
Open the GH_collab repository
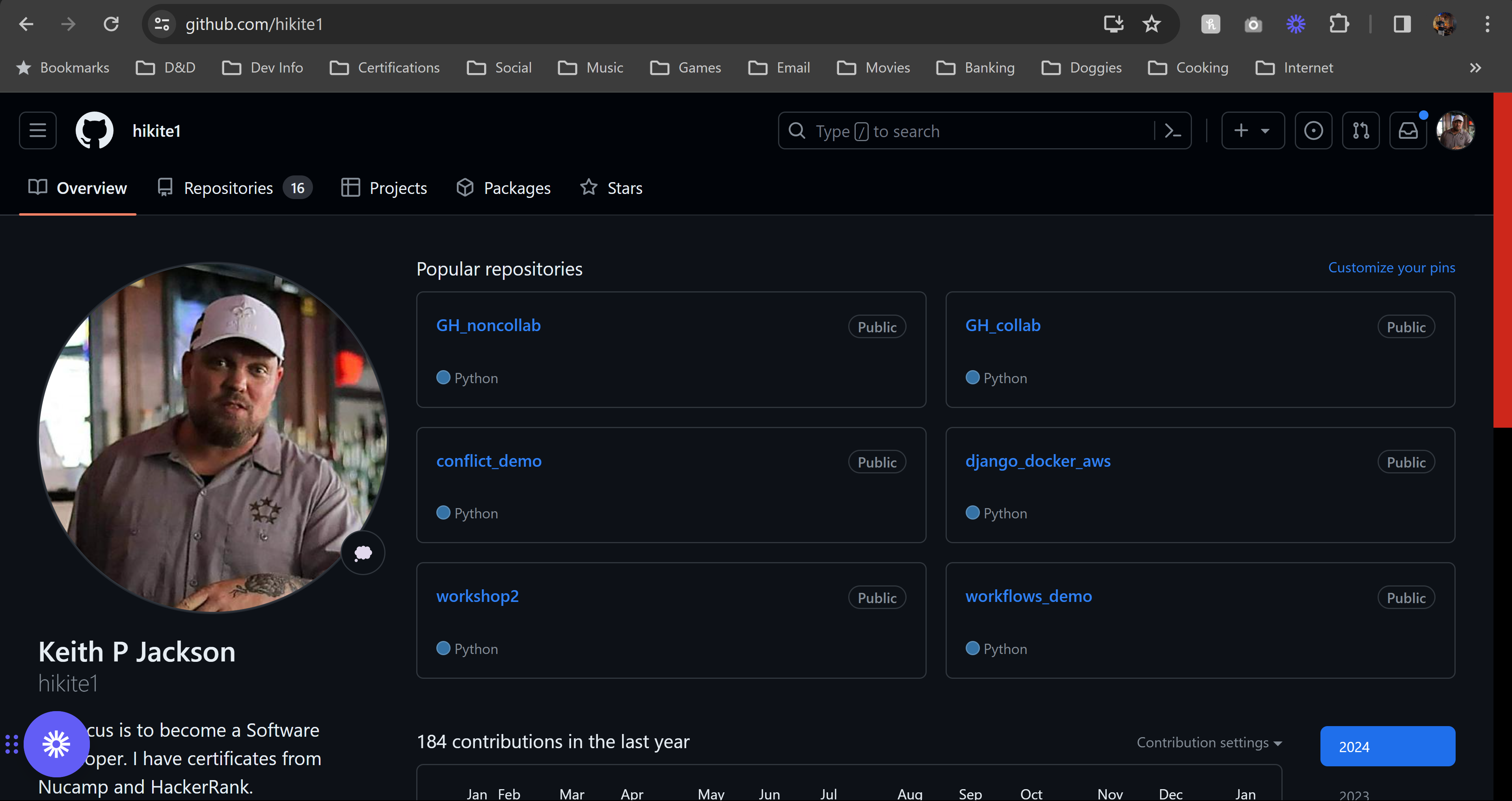pos(1002,325)
